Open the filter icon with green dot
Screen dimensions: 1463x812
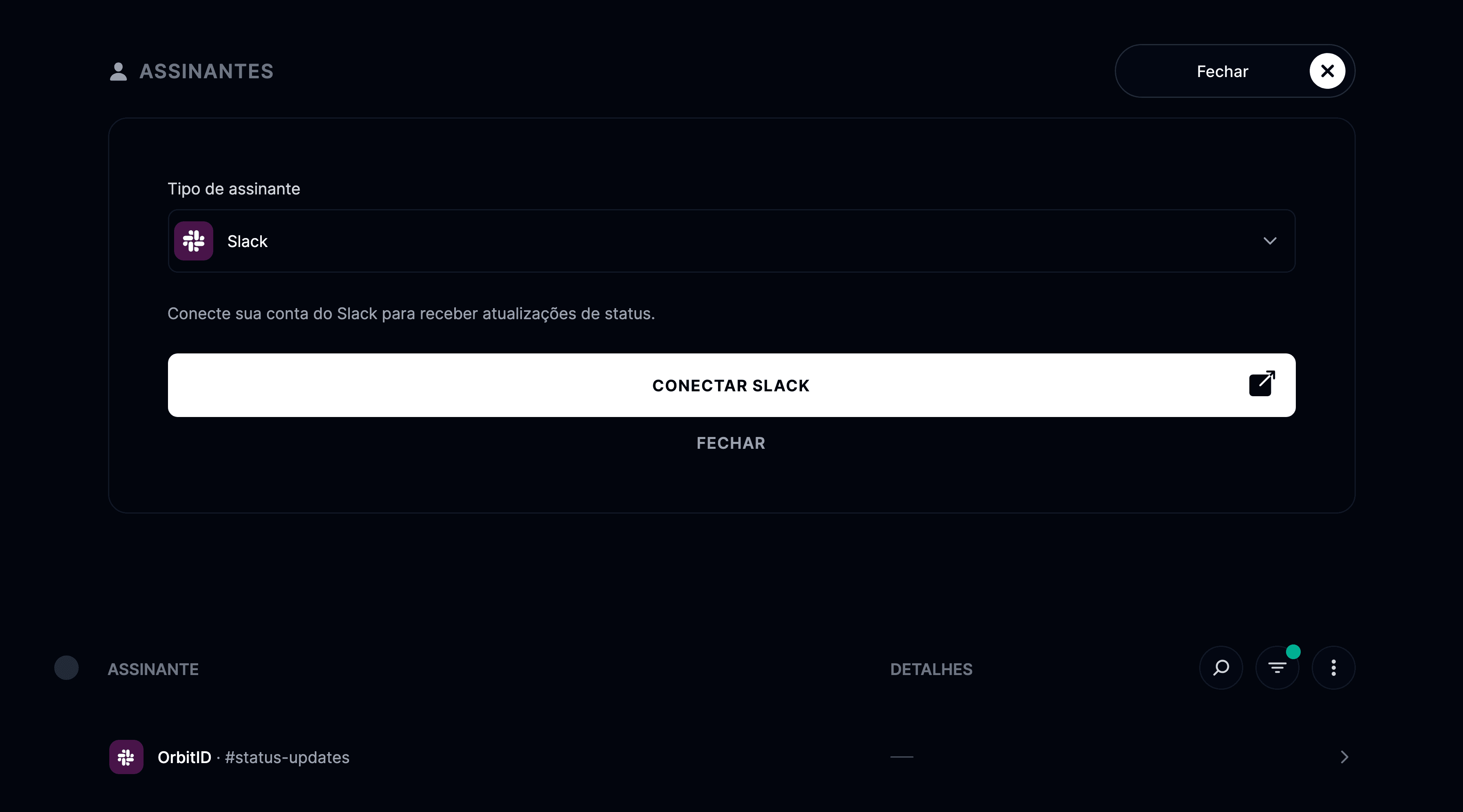click(1277, 668)
